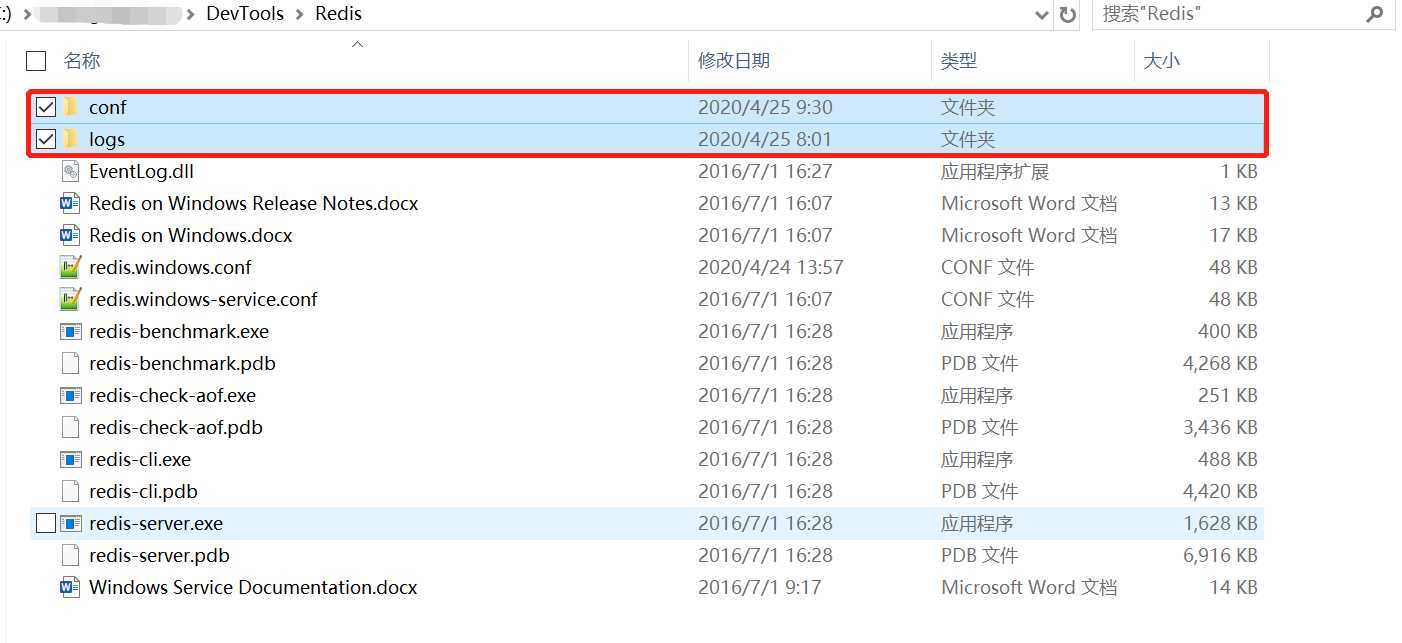Open the address bar history dropdown
Screen dimensions: 1402x643
[x=1042, y=14]
